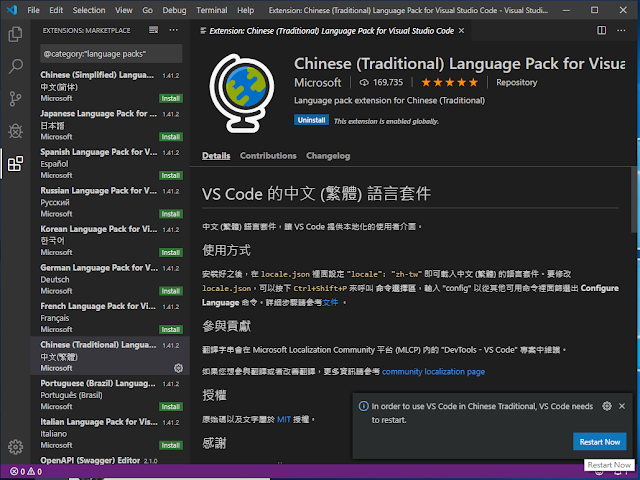This screenshot has width=640, height=480.
Task: Click the globe extension logo
Action: 242,93
